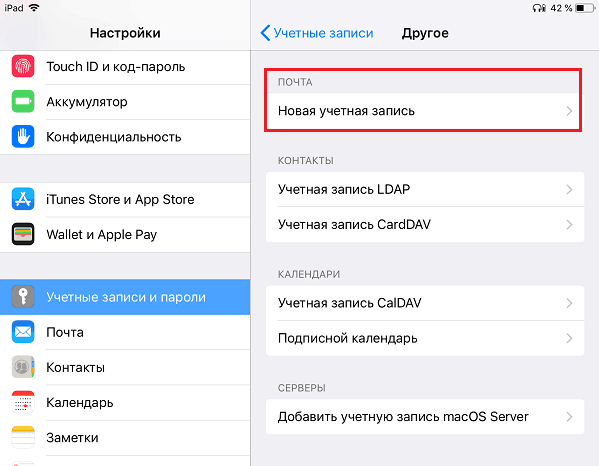599x466 pixels.
Task: Tap chevron on Новая учетная запись row
Action: point(569,111)
